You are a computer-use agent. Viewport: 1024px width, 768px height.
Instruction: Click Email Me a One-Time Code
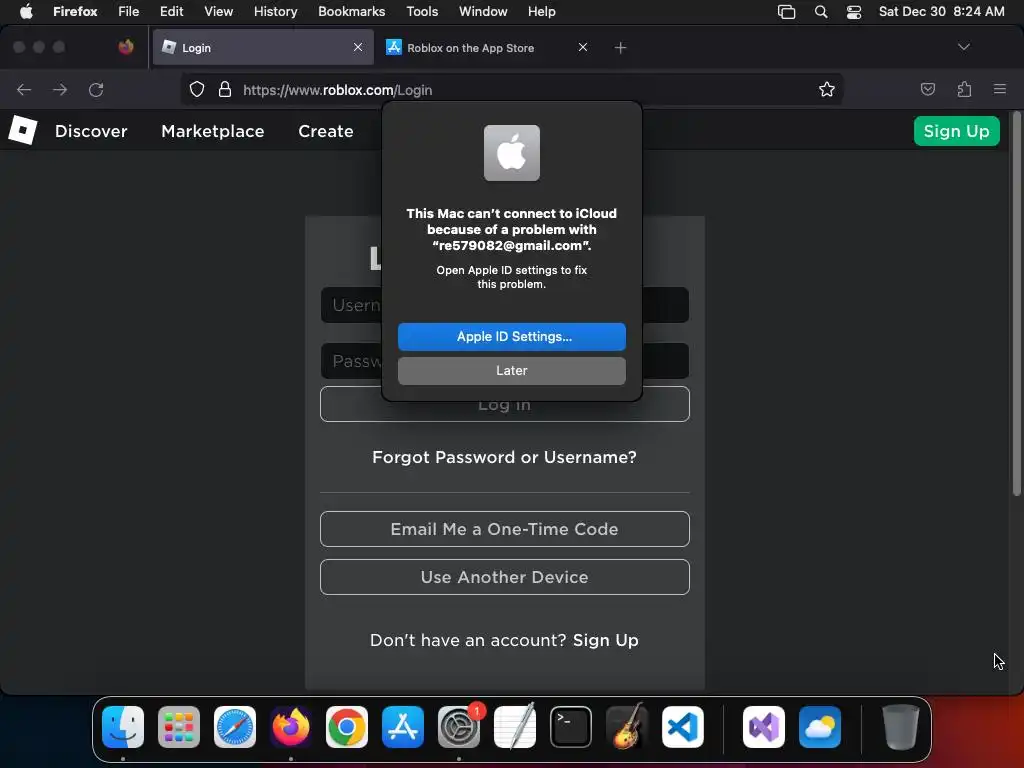coord(505,529)
